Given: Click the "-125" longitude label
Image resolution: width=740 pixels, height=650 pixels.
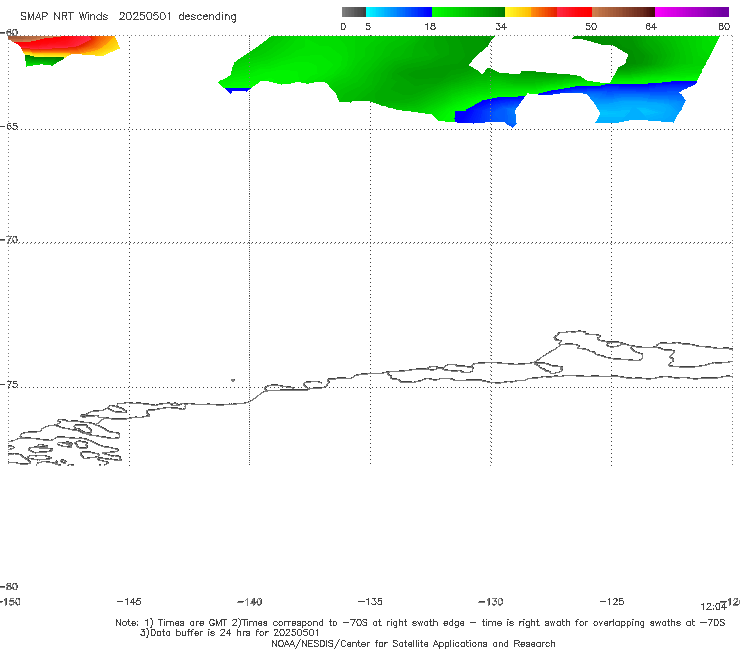Looking at the screenshot, I should [x=612, y=601].
